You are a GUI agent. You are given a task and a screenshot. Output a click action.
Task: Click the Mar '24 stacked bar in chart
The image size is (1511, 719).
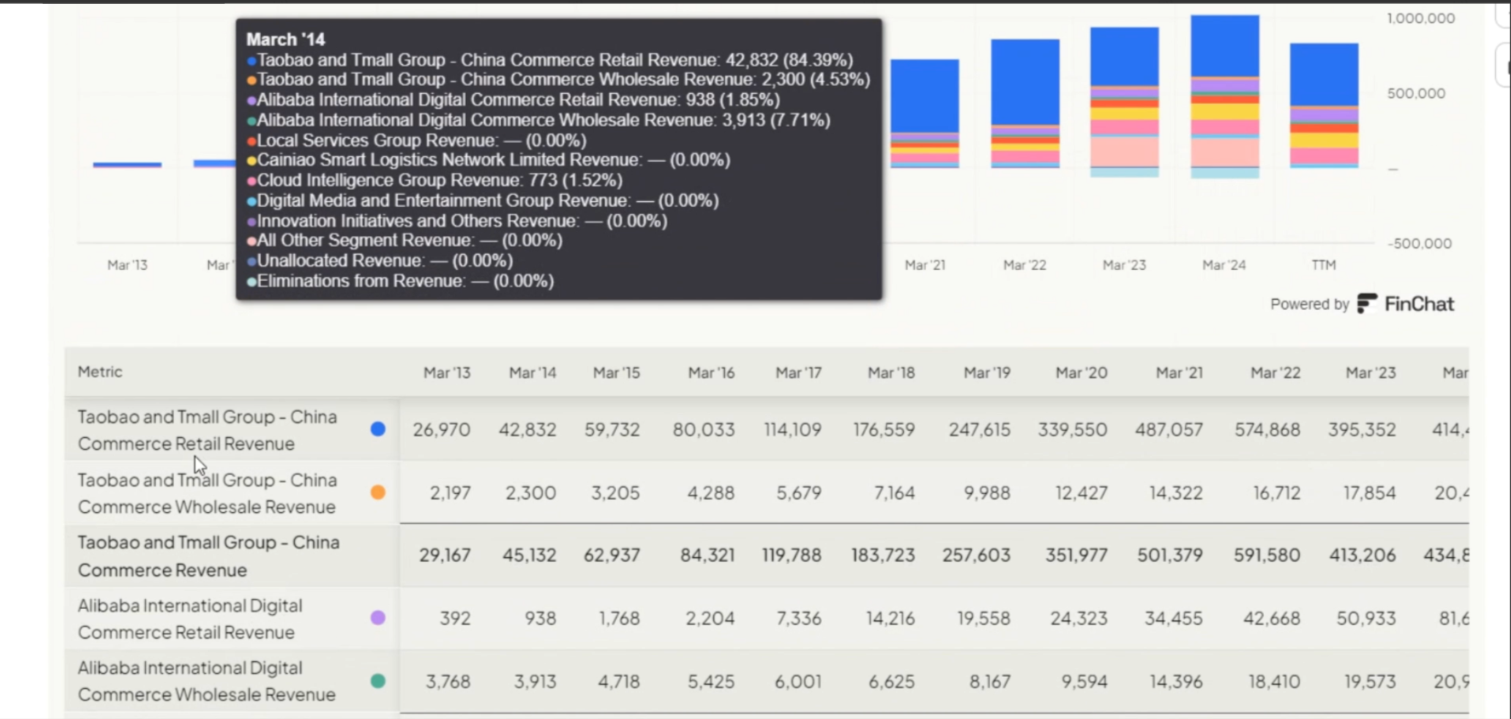tap(1225, 97)
